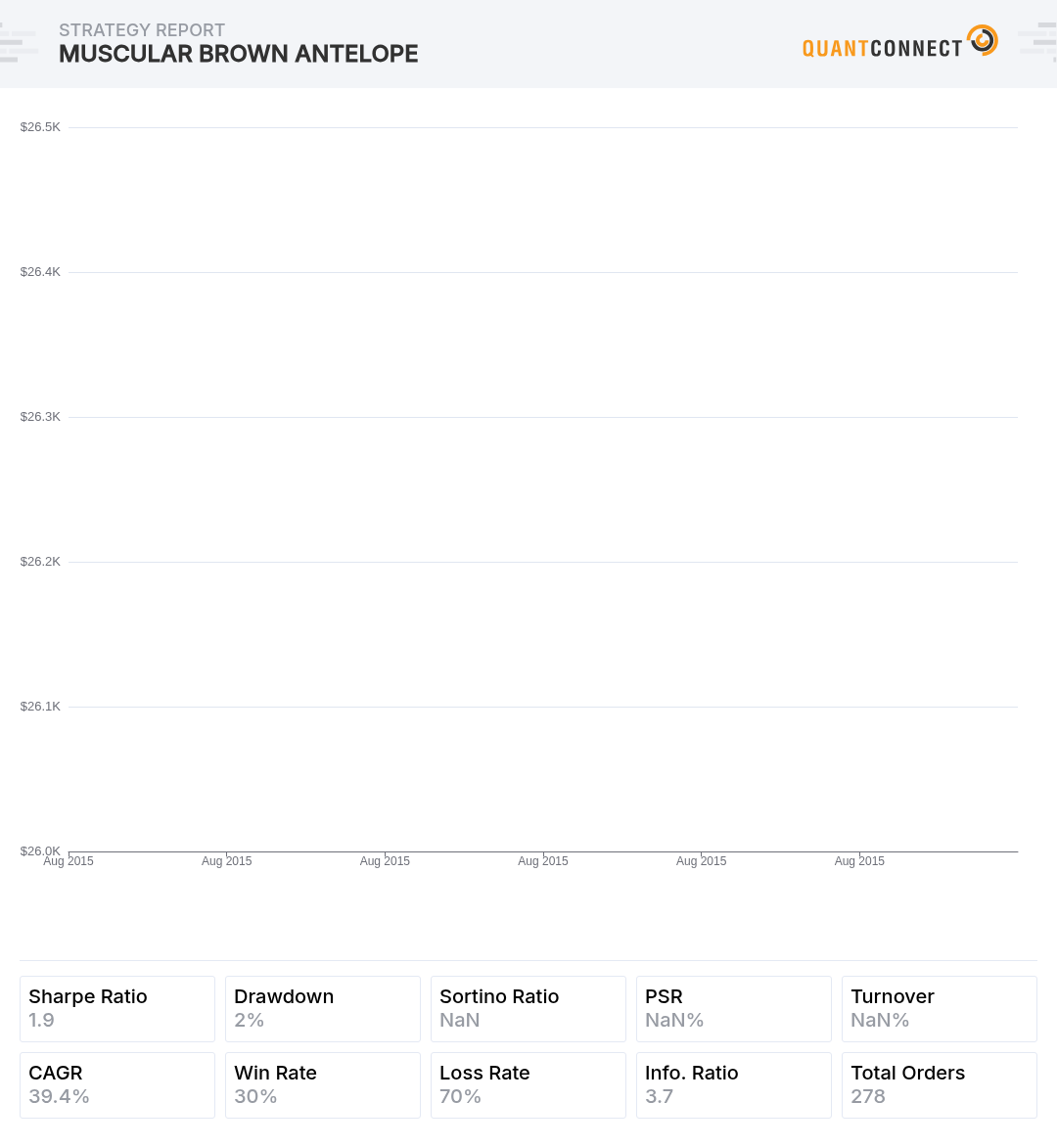The image size is (1057, 1148).
Task: Click the QUANTCONNECT brand text
Action: [x=882, y=48]
